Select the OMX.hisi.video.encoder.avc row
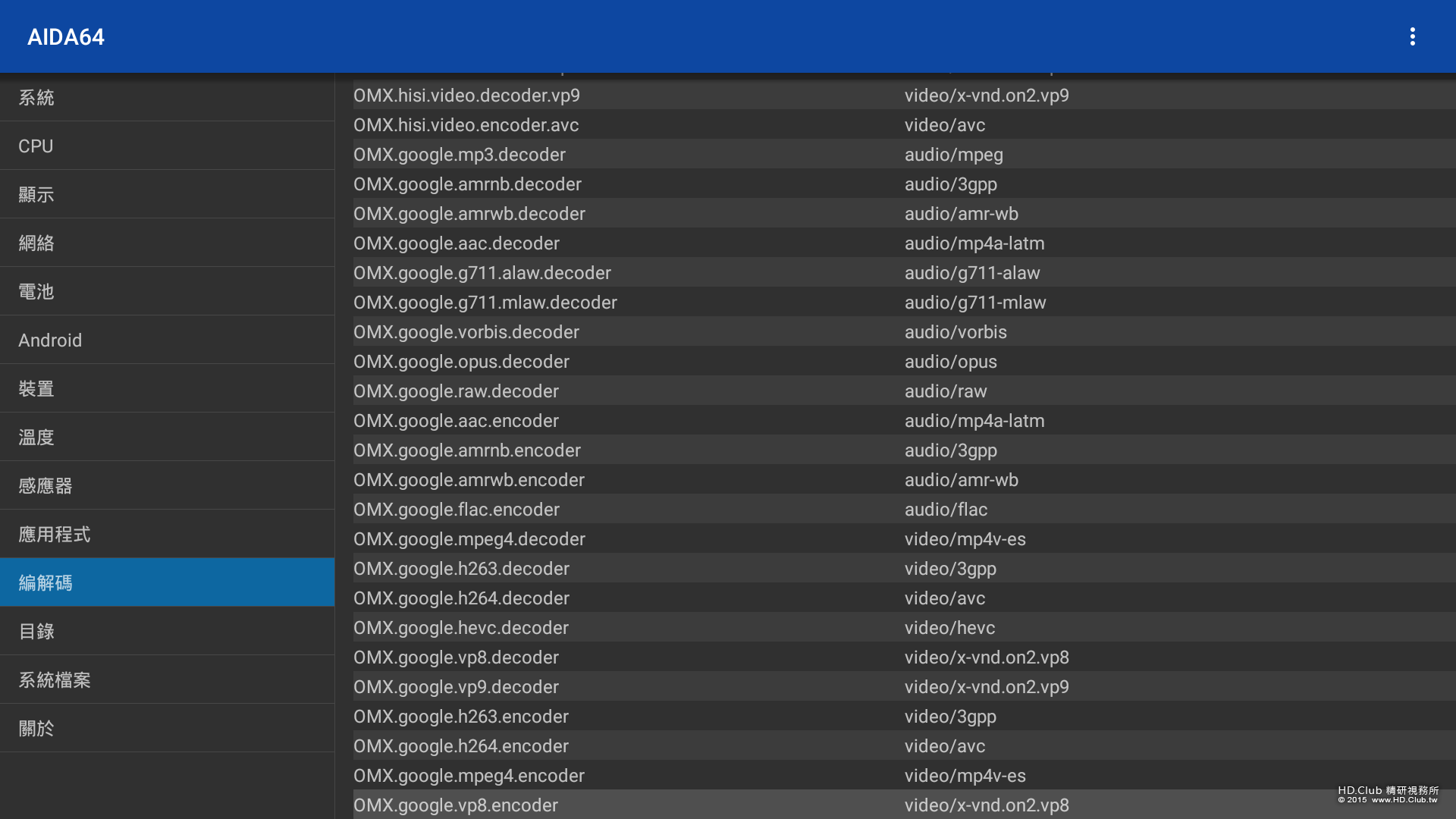Image resolution: width=1456 pixels, height=819 pixels. (x=466, y=125)
